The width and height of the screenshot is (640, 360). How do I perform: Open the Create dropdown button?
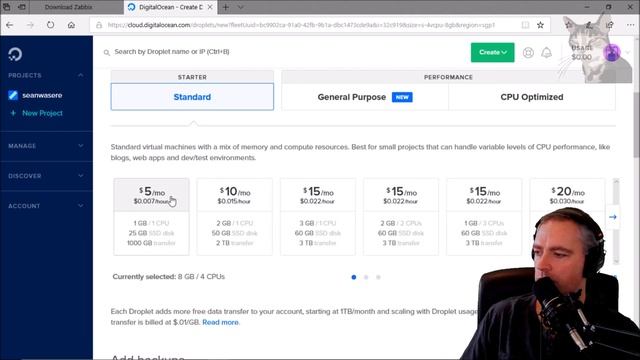(493, 53)
